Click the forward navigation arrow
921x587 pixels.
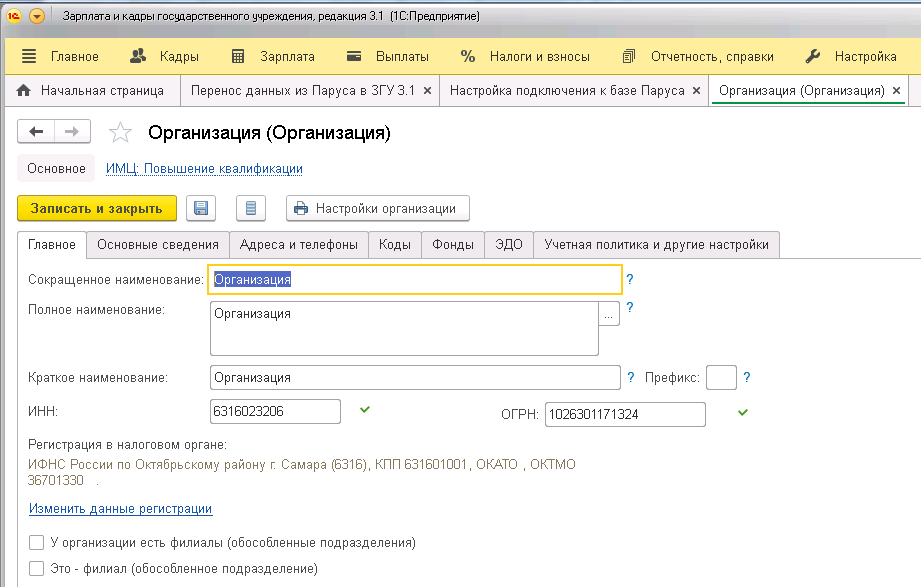point(72,132)
